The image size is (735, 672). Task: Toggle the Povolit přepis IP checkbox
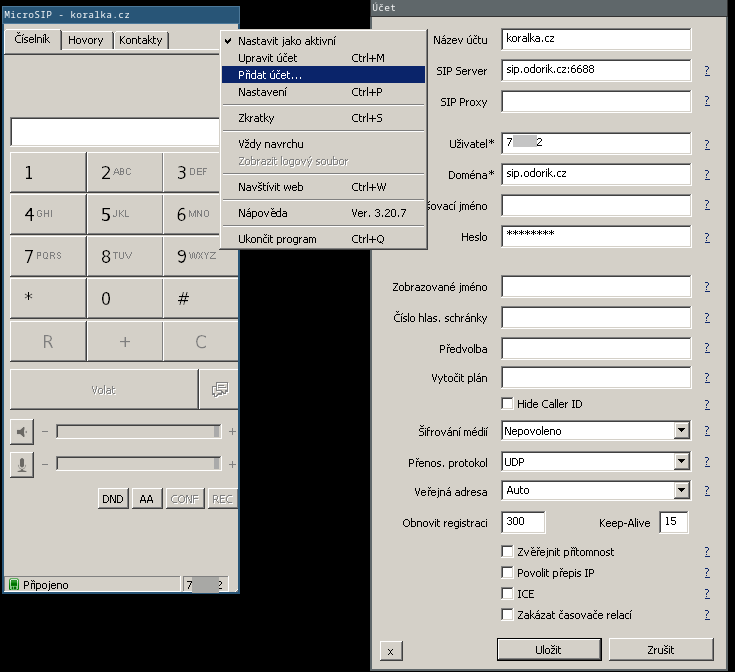click(507, 573)
